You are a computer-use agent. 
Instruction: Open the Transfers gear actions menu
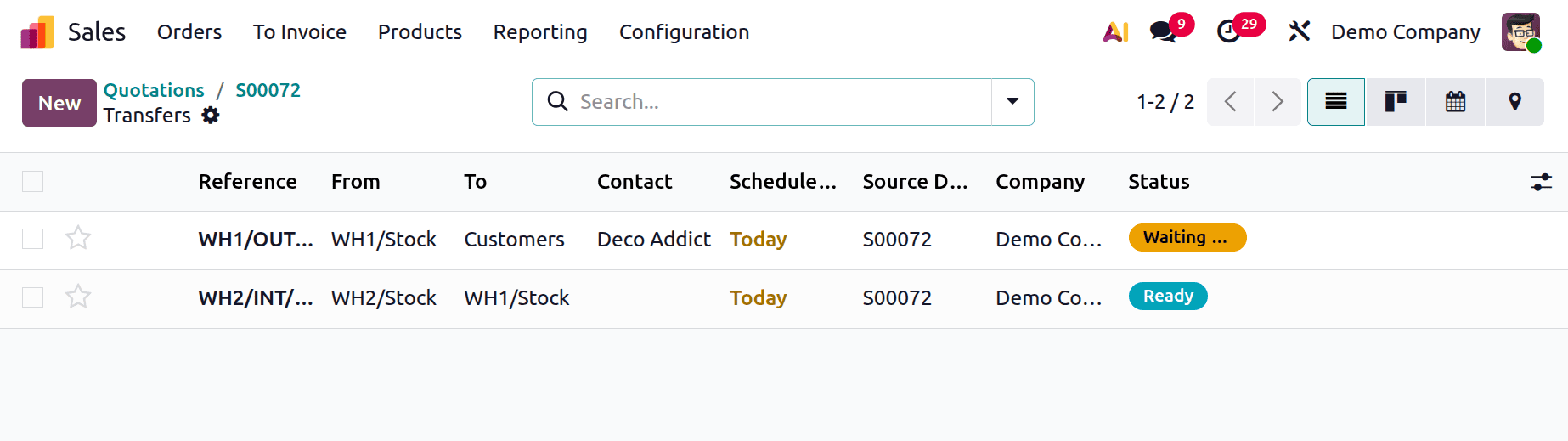click(211, 116)
